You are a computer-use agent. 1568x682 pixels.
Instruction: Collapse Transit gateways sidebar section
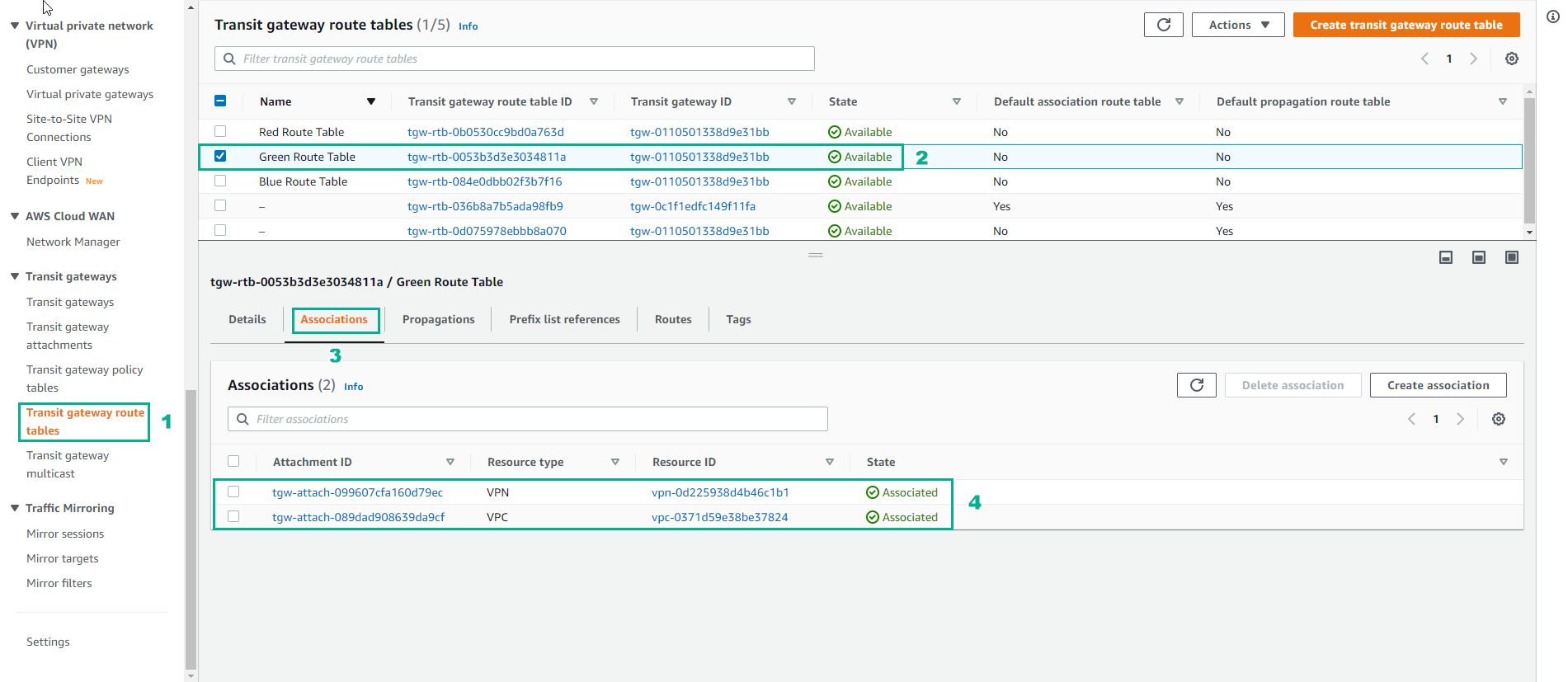[x=15, y=276]
